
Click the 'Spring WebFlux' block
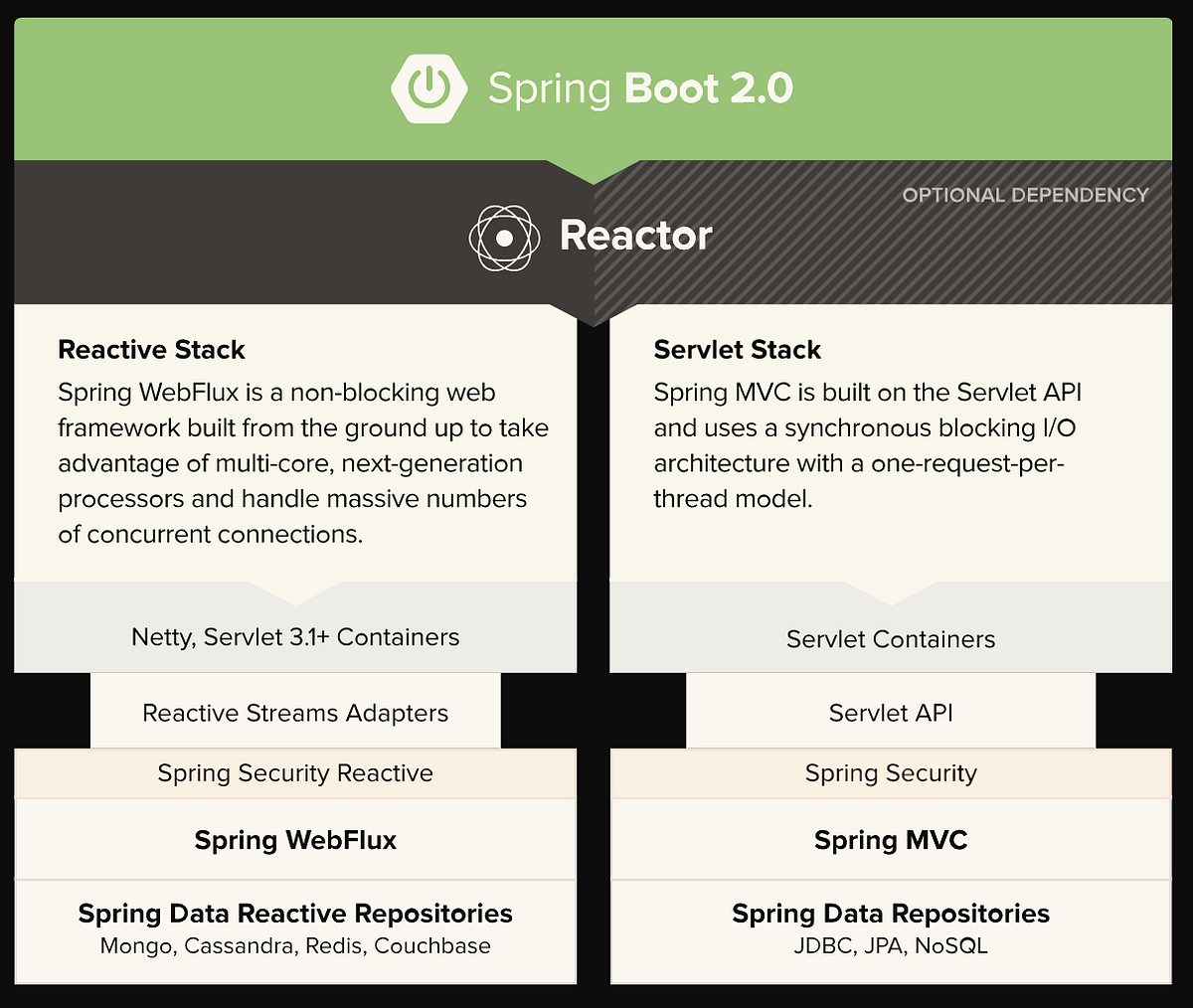coord(295,840)
